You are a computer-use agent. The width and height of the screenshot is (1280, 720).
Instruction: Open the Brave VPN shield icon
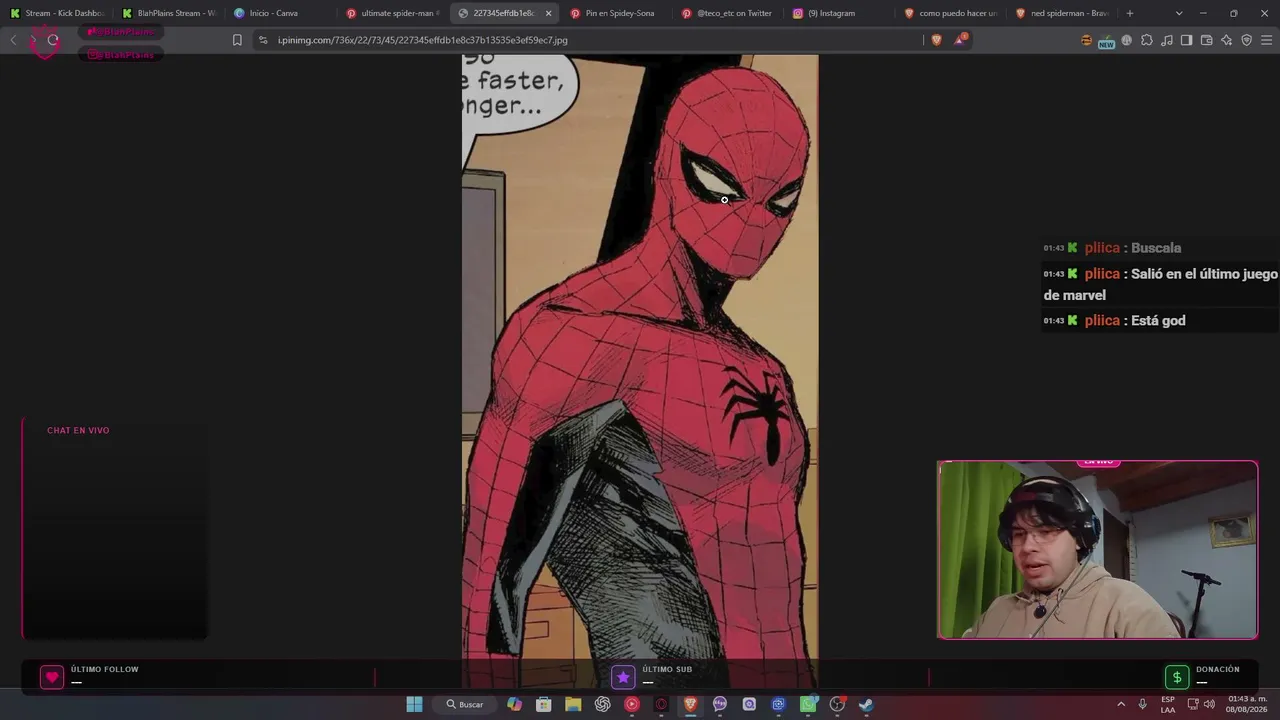click(1246, 40)
